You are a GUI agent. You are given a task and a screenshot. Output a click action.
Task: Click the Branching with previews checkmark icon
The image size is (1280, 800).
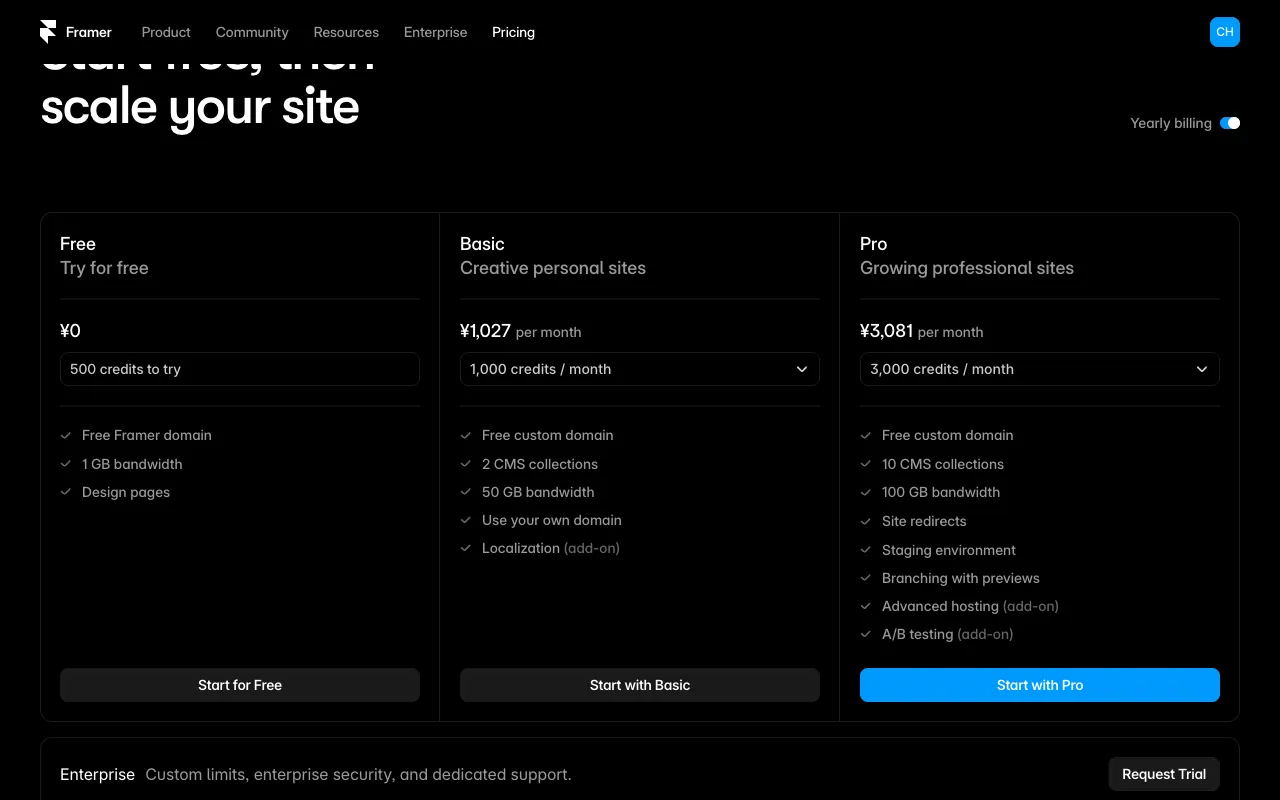(866, 578)
